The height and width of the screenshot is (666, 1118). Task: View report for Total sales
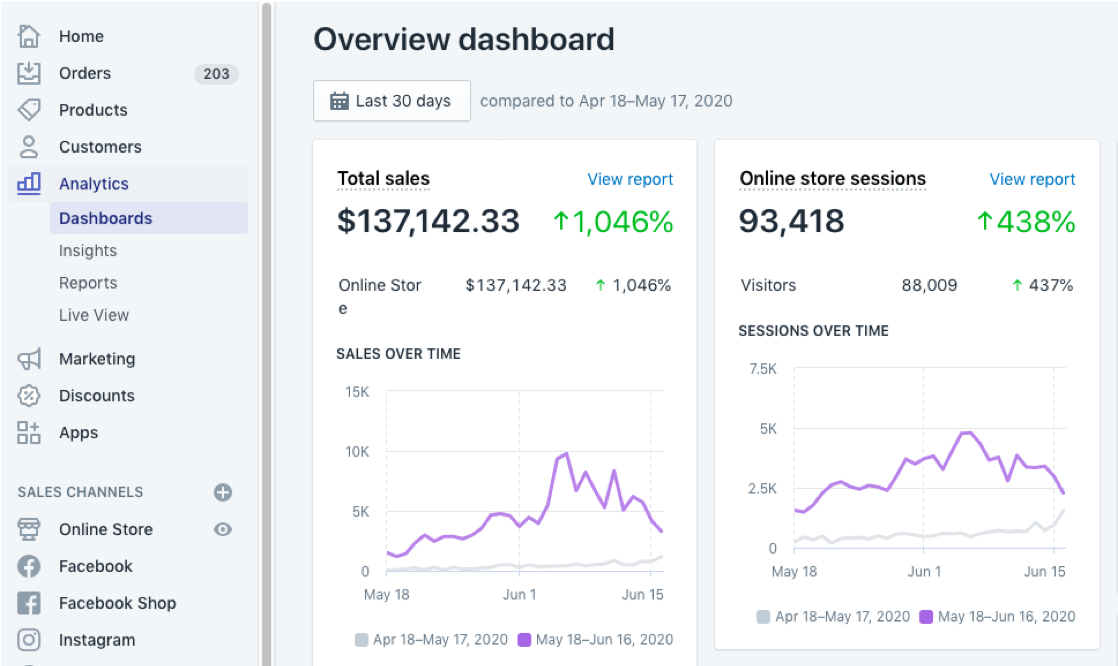click(x=630, y=179)
